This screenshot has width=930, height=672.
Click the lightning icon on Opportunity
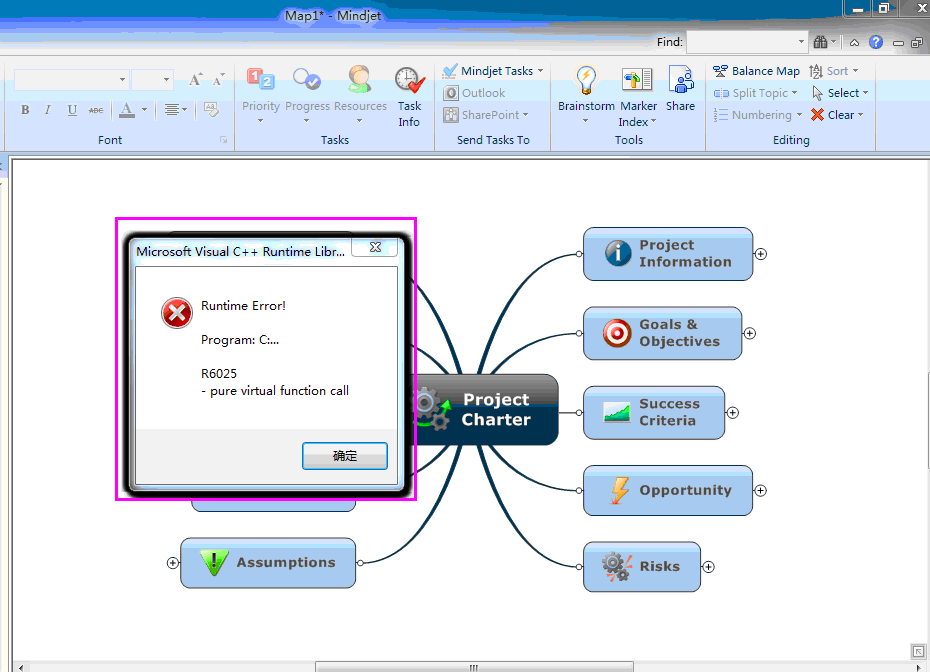click(x=619, y=491)
